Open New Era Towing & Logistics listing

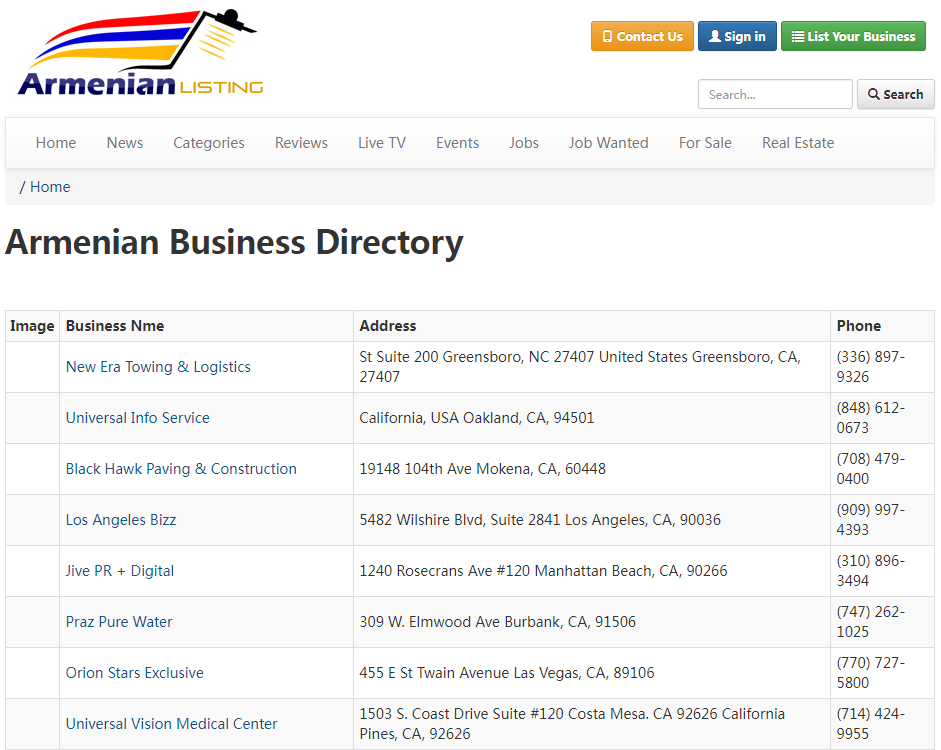pos(158,367)
